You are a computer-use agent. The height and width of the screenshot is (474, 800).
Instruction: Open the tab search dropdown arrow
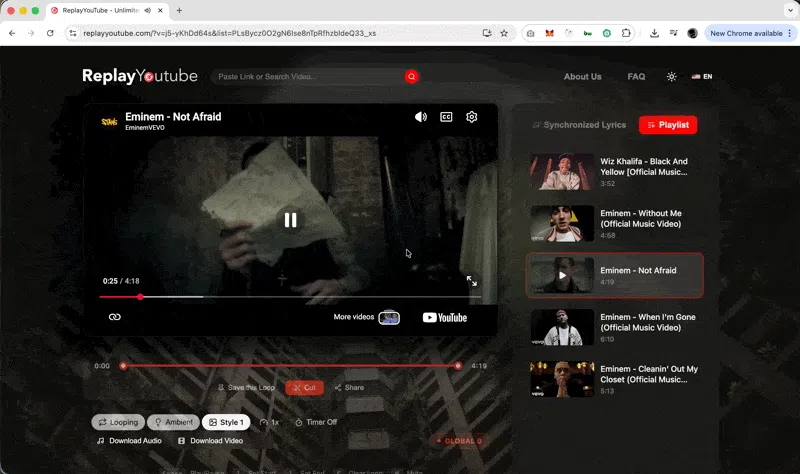790,10
